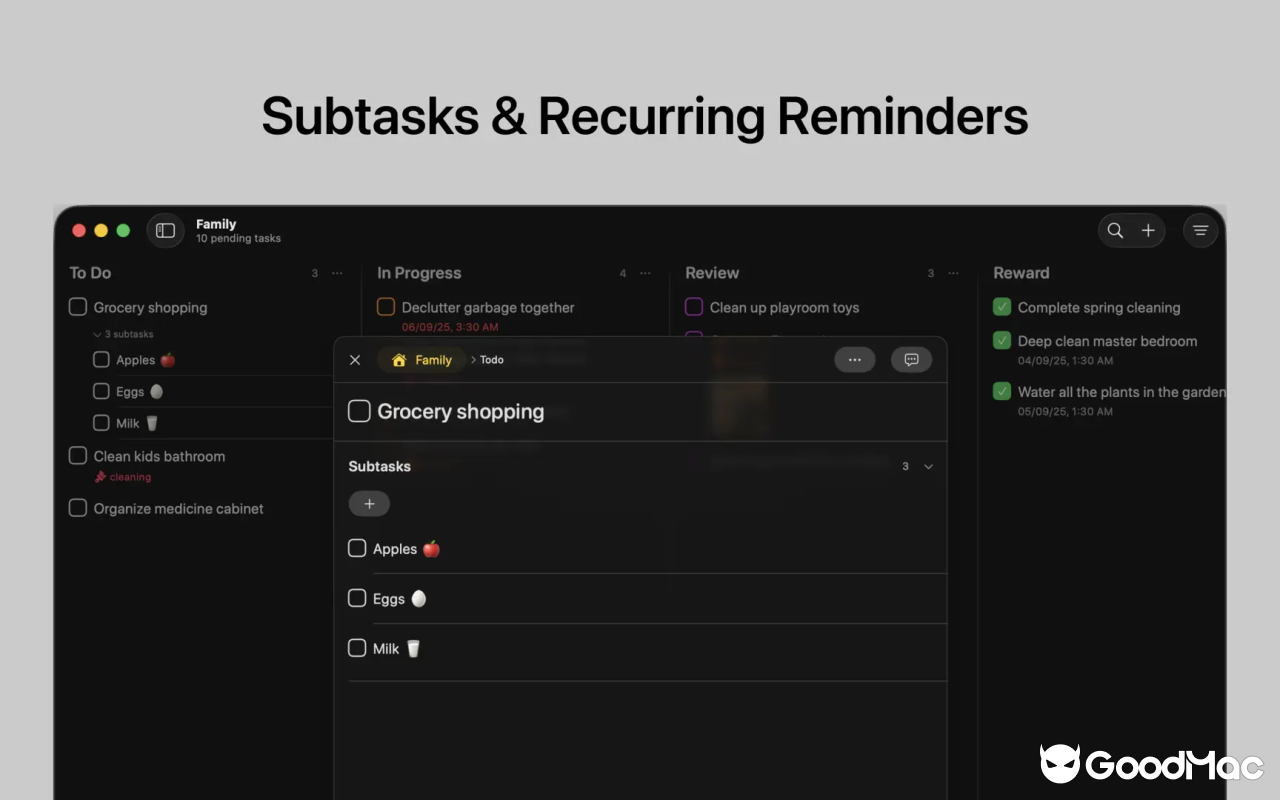Open task detail ellipsis menu
Screen dimensions: 1280x800
tap(855, 360)
